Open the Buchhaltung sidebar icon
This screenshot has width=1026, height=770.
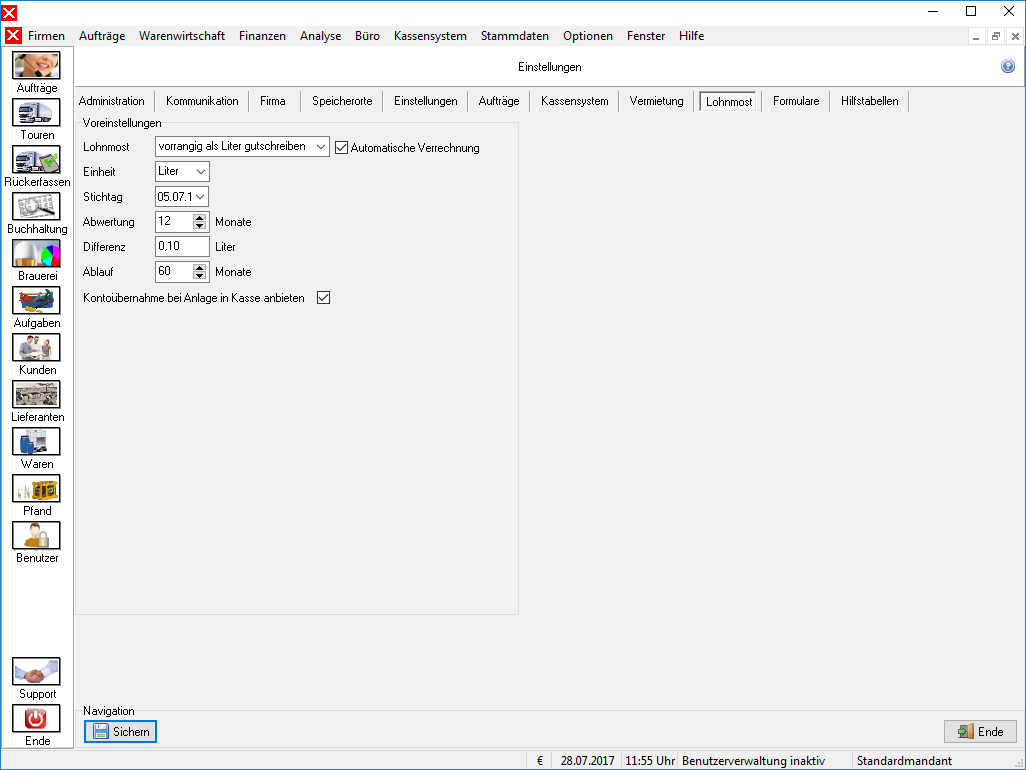[37, 207]
